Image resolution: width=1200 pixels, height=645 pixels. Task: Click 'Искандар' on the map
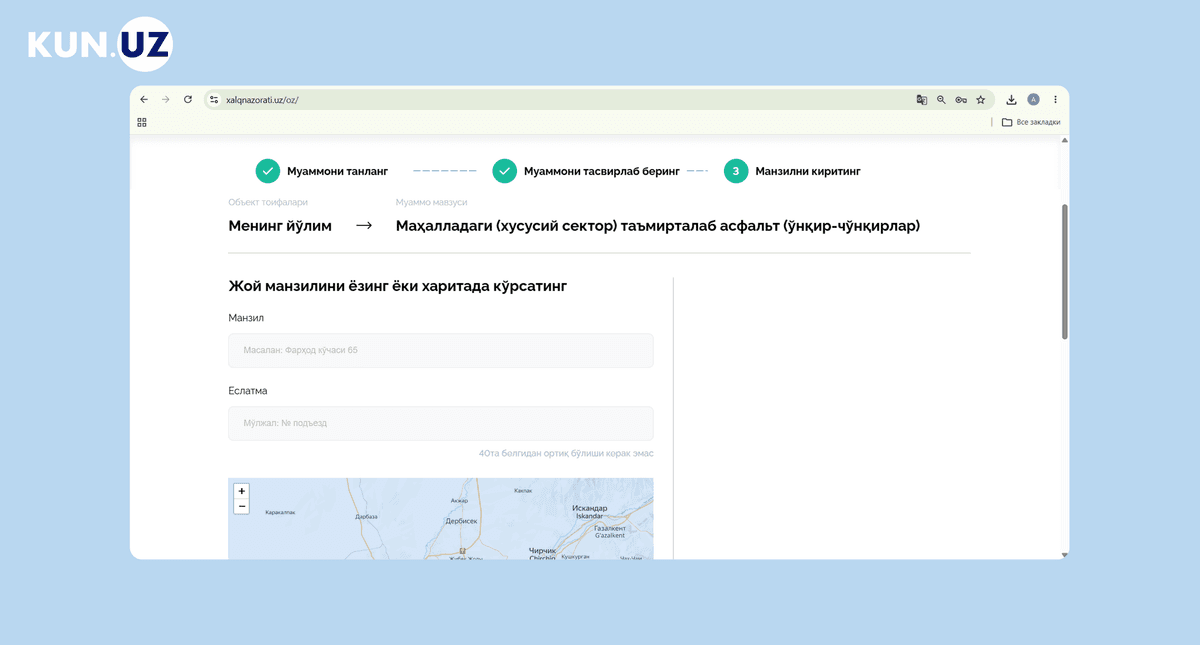(x=589, y=508)
